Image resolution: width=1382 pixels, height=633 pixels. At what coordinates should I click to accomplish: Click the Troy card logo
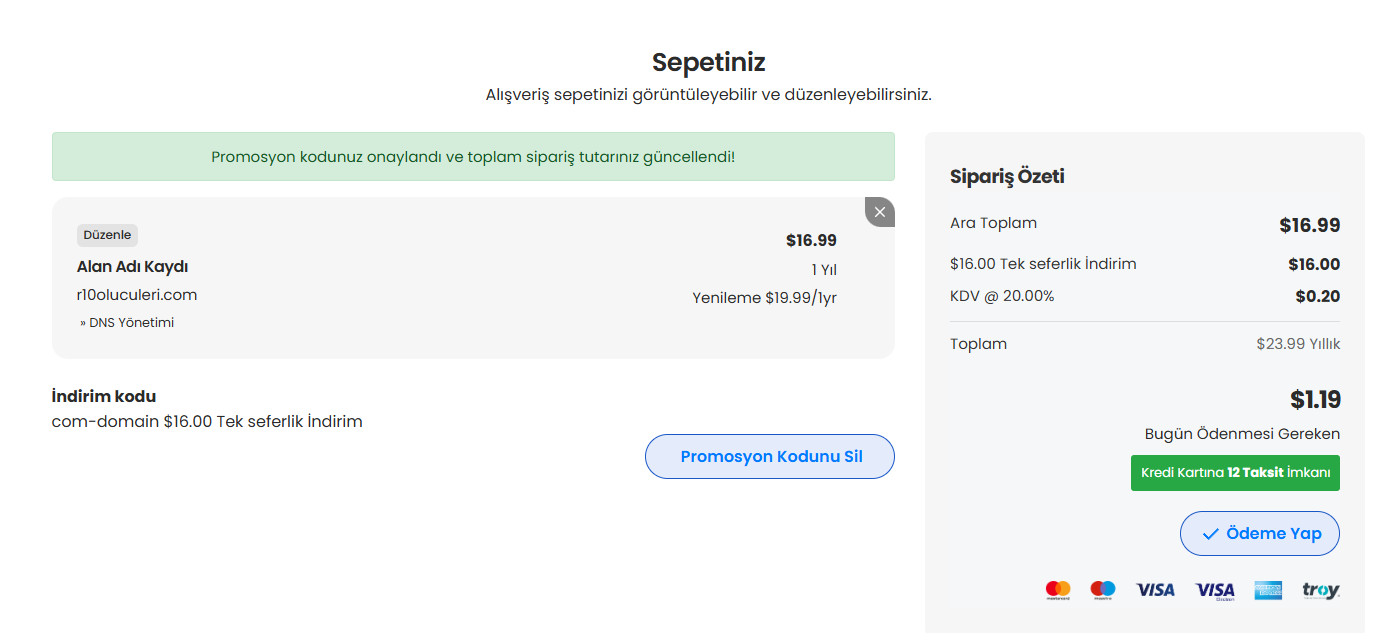click(1320, 590)
